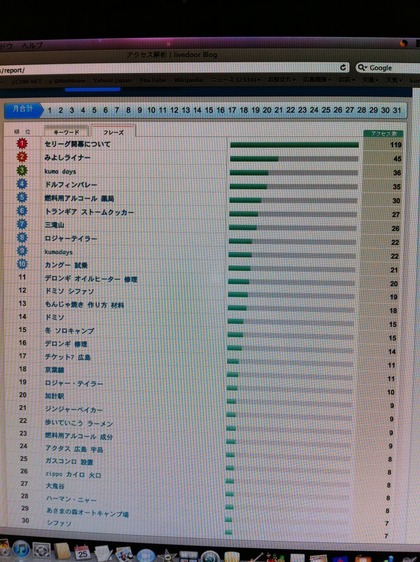Select day 15 in the date bar
This screenshot has width=420, height=562.
(209, 110)
